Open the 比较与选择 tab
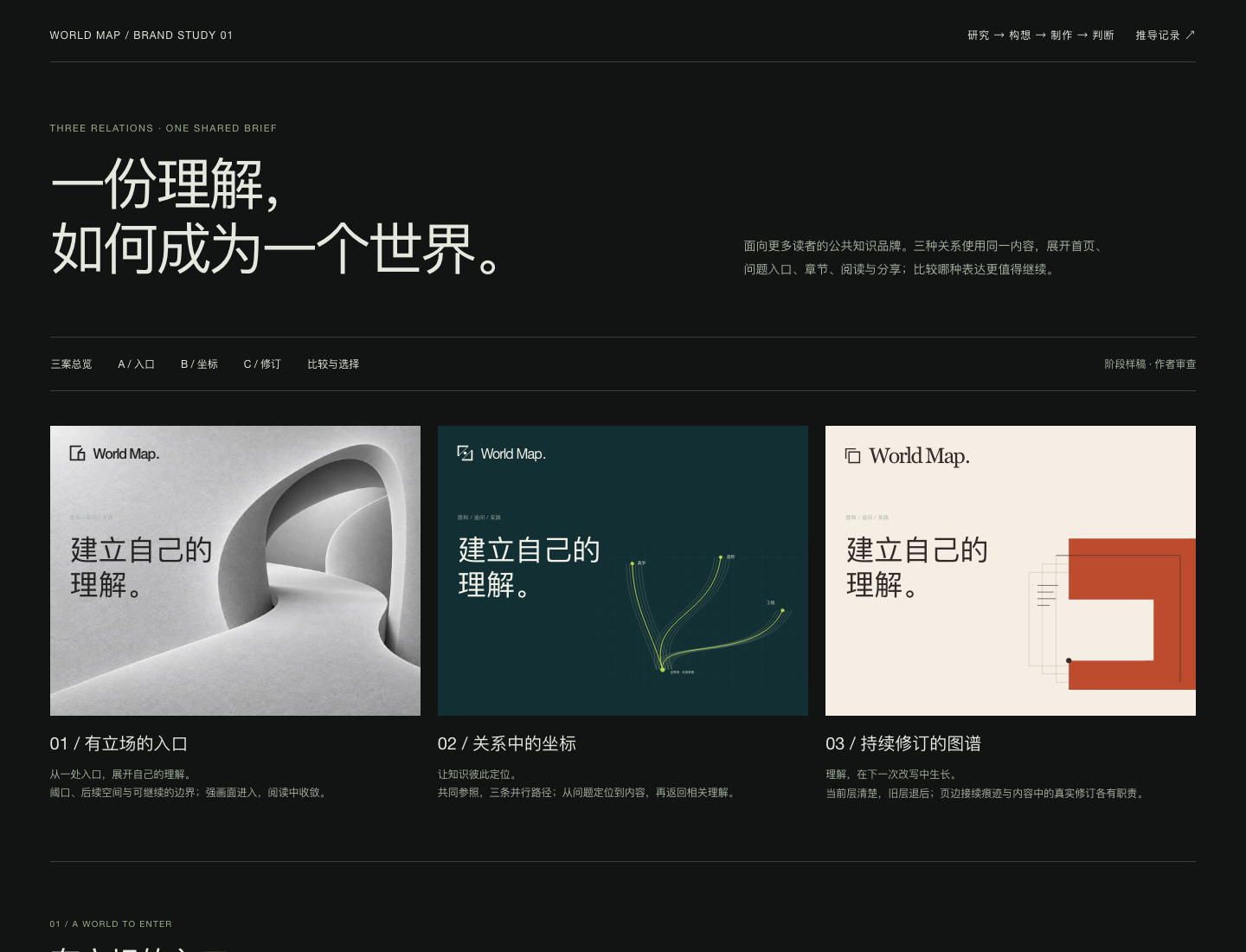Image resolution: width=1246 pixels, height=952 pixels. [333, 364]
